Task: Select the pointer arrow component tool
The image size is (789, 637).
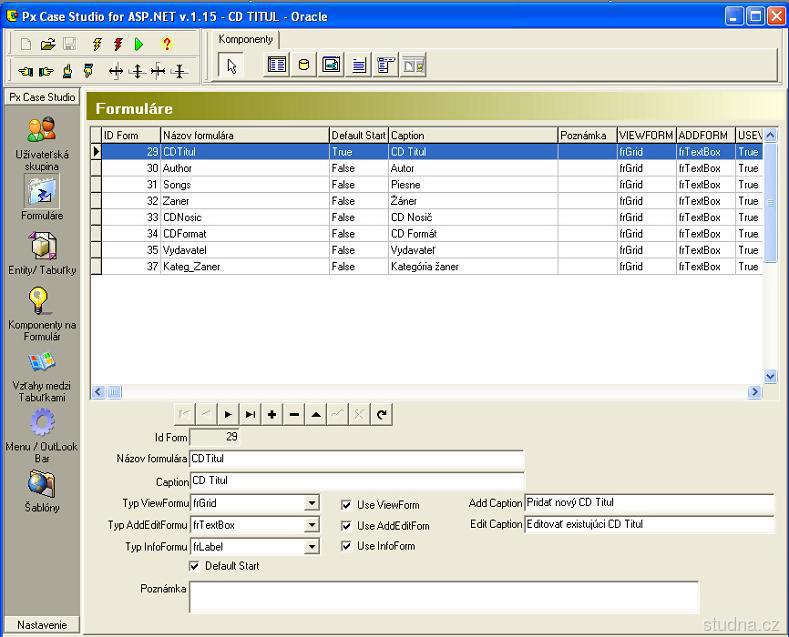Action: click(232, 66)
